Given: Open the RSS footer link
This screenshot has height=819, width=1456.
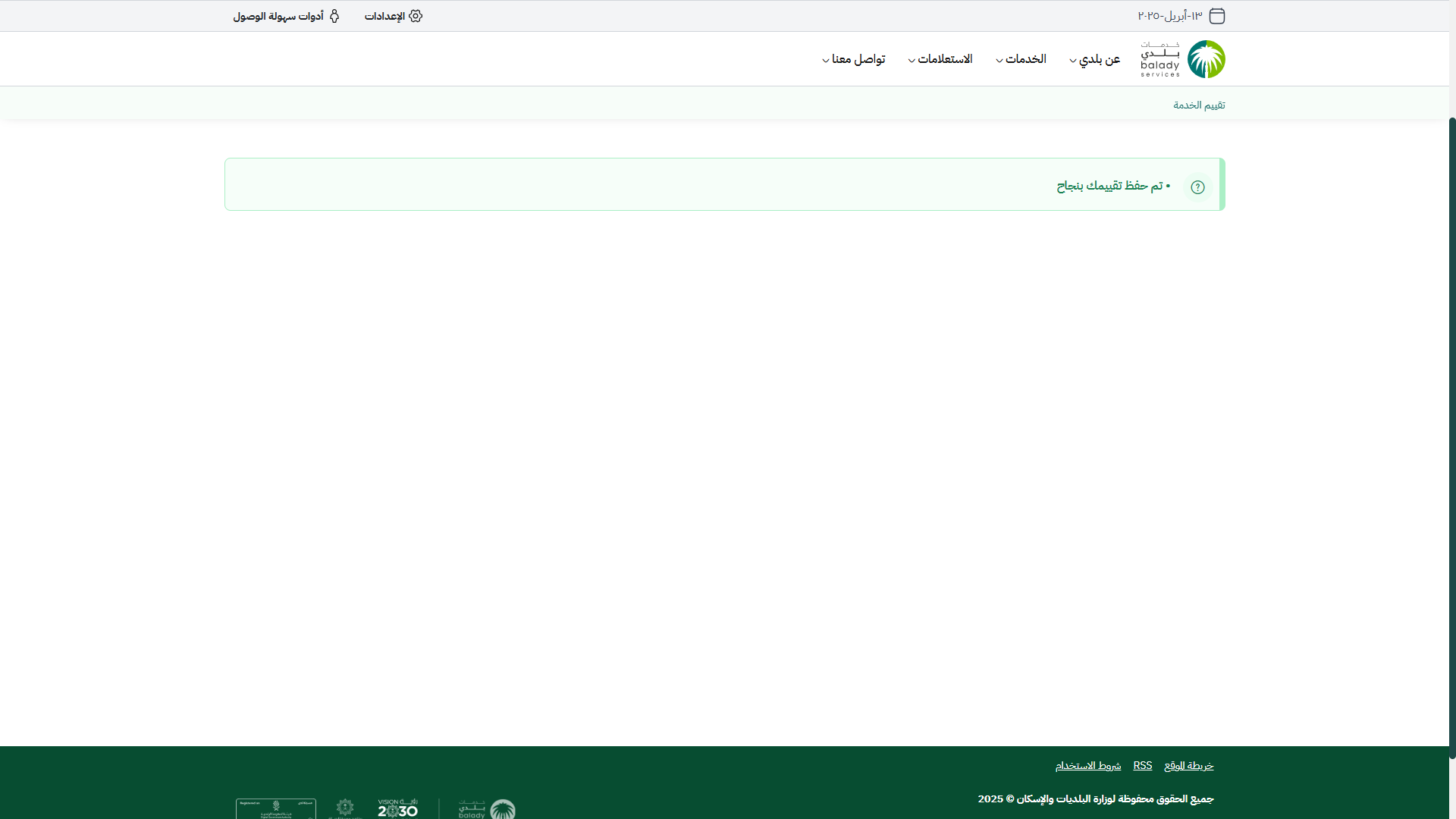Looking at the screenshot, I should pos(1143,766).
